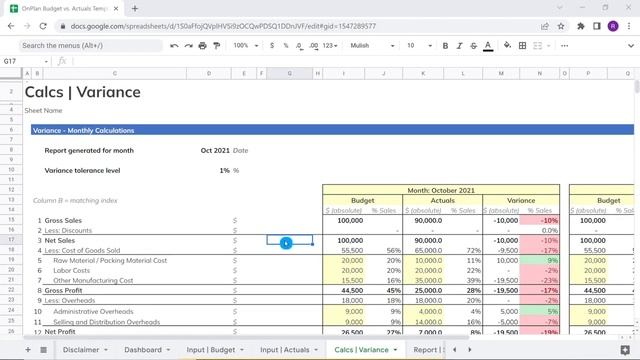The image size is (640, 360).
Task: Open the Calcs | Variance tab dropdown arrow
Action: point(395,350)
